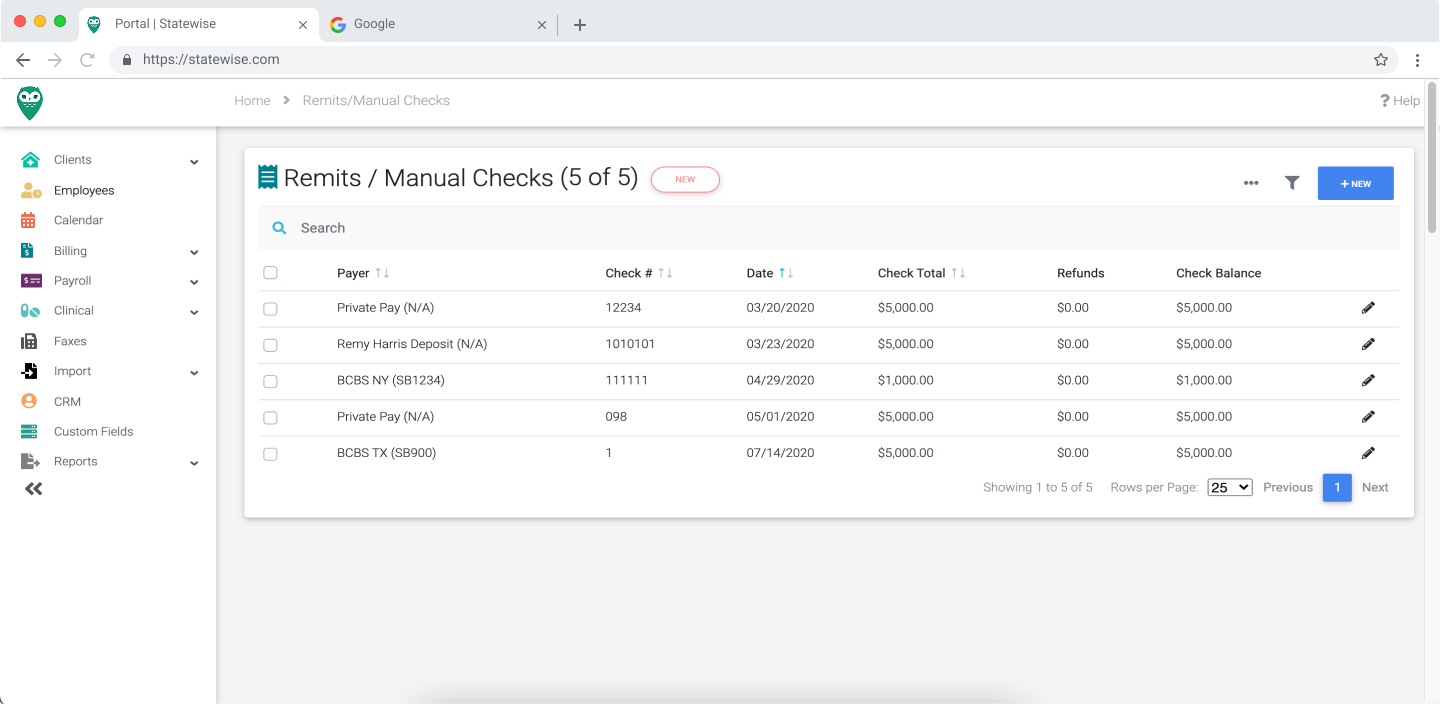Click the Payroll check icon

[31, 281]
